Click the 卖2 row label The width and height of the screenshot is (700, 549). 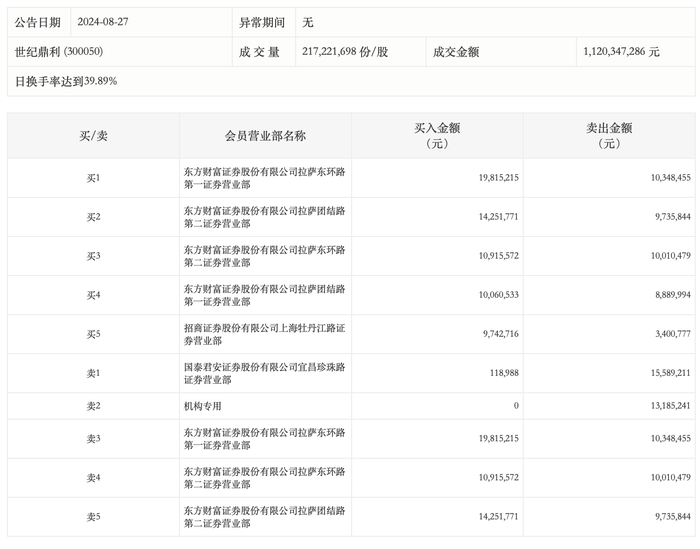[x=93, y=406]
